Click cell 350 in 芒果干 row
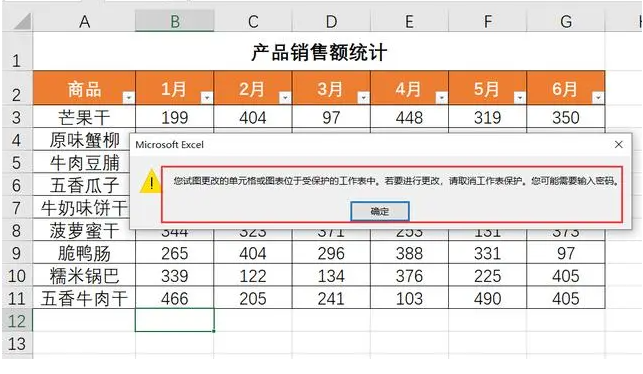Screen dimensions: 643x374 [x=566, y=117]
